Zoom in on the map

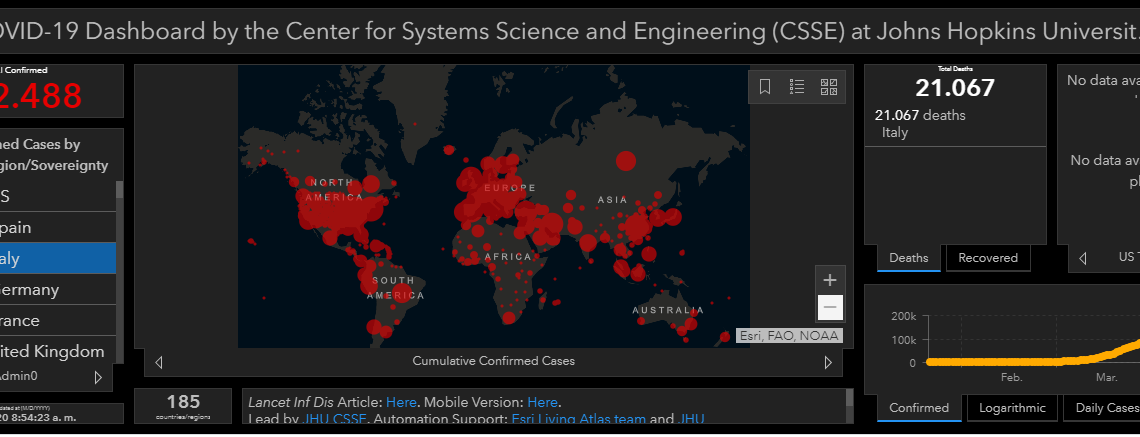(830, 280)
